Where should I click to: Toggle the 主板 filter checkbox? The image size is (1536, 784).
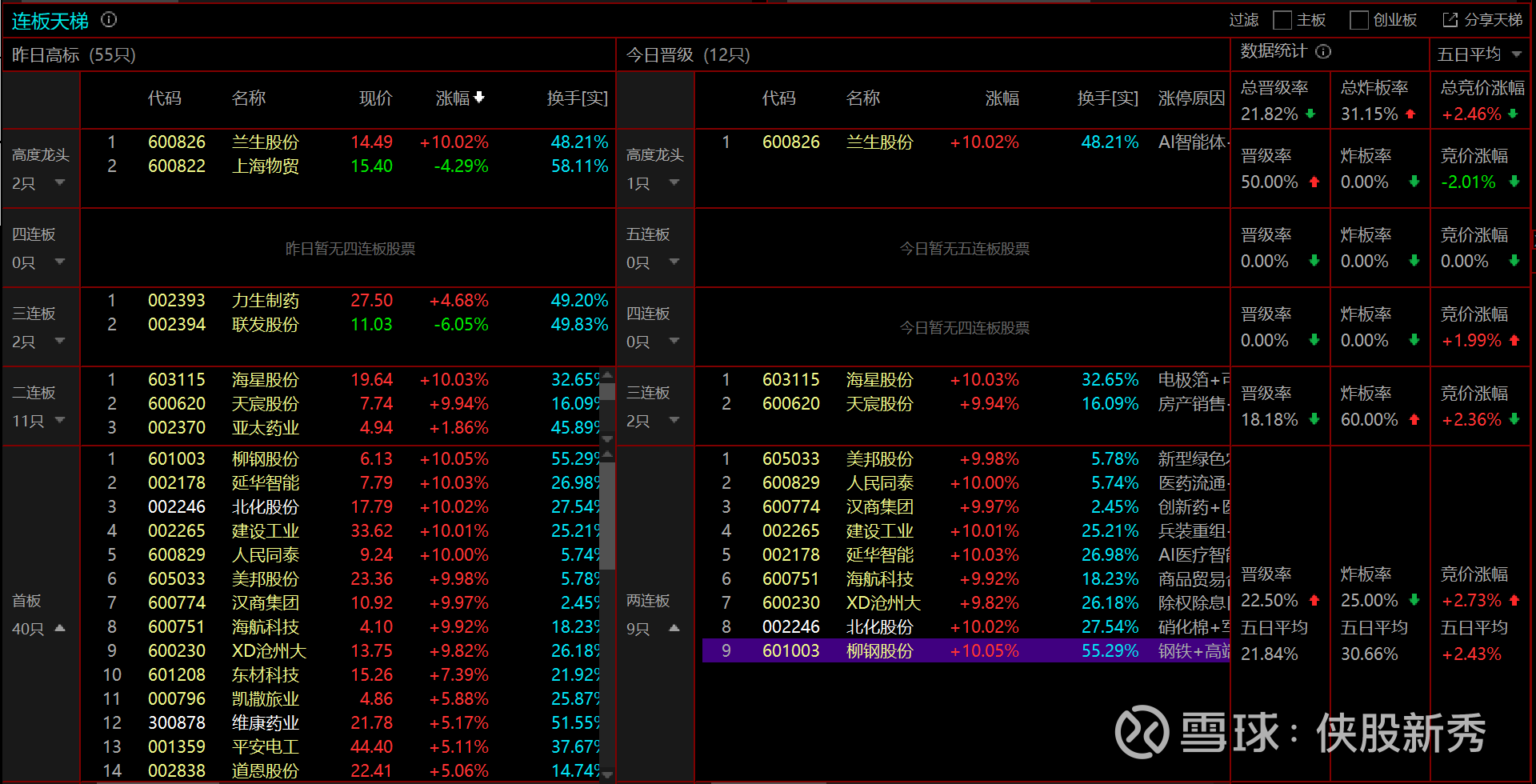click(1282, 20)
